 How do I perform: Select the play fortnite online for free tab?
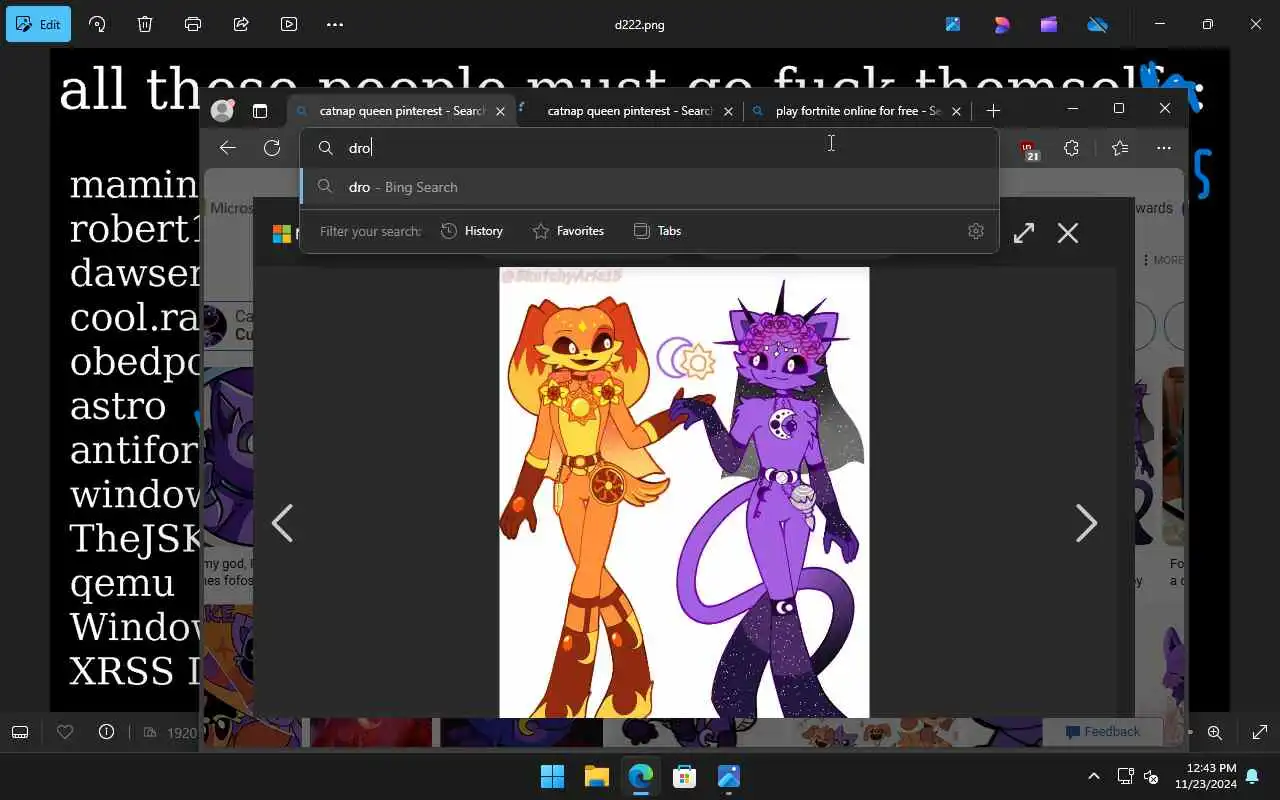857,111
